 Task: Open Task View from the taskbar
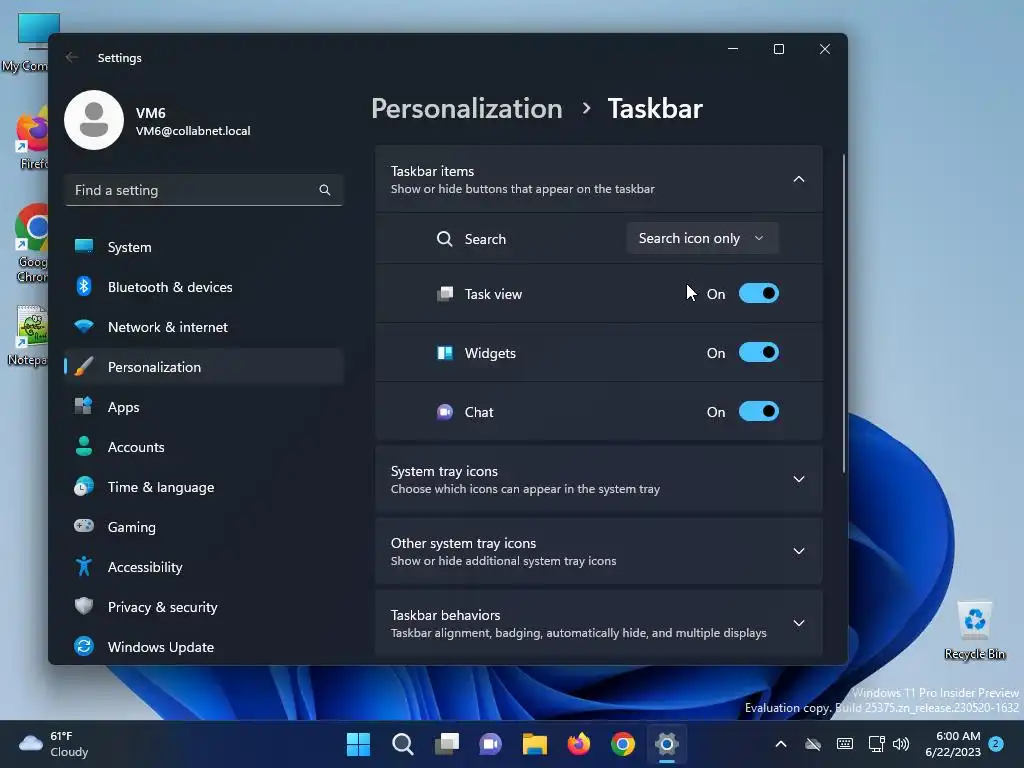(x=447, y=744)
